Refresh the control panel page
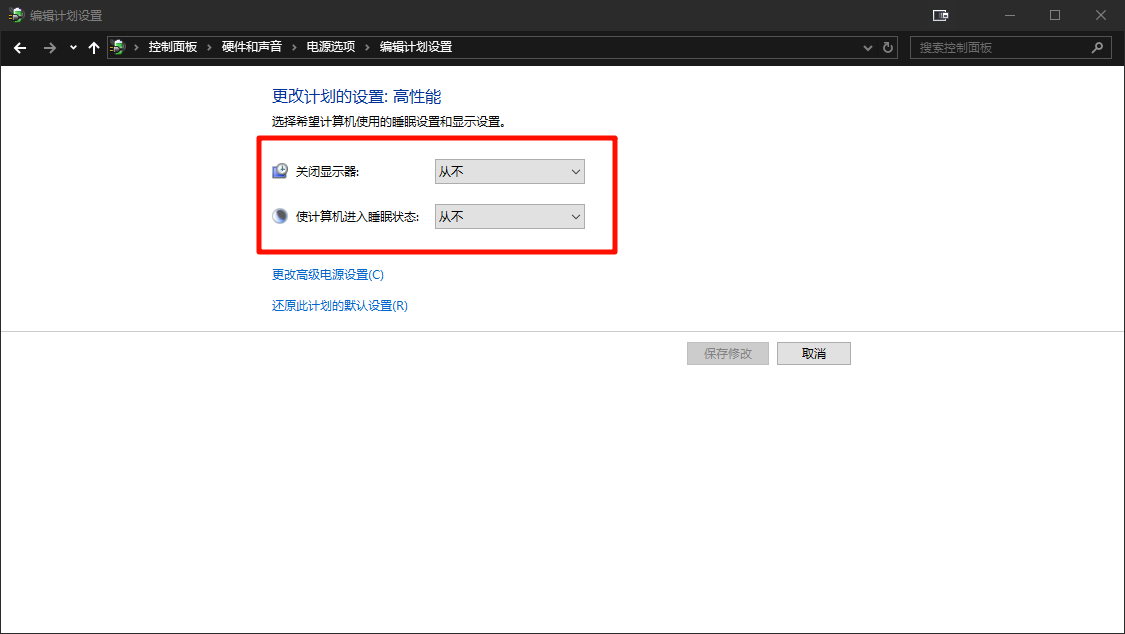Image resolution: width=1125 pixels, height=634 pixels. pyautogui.click(x=888, y=47)
